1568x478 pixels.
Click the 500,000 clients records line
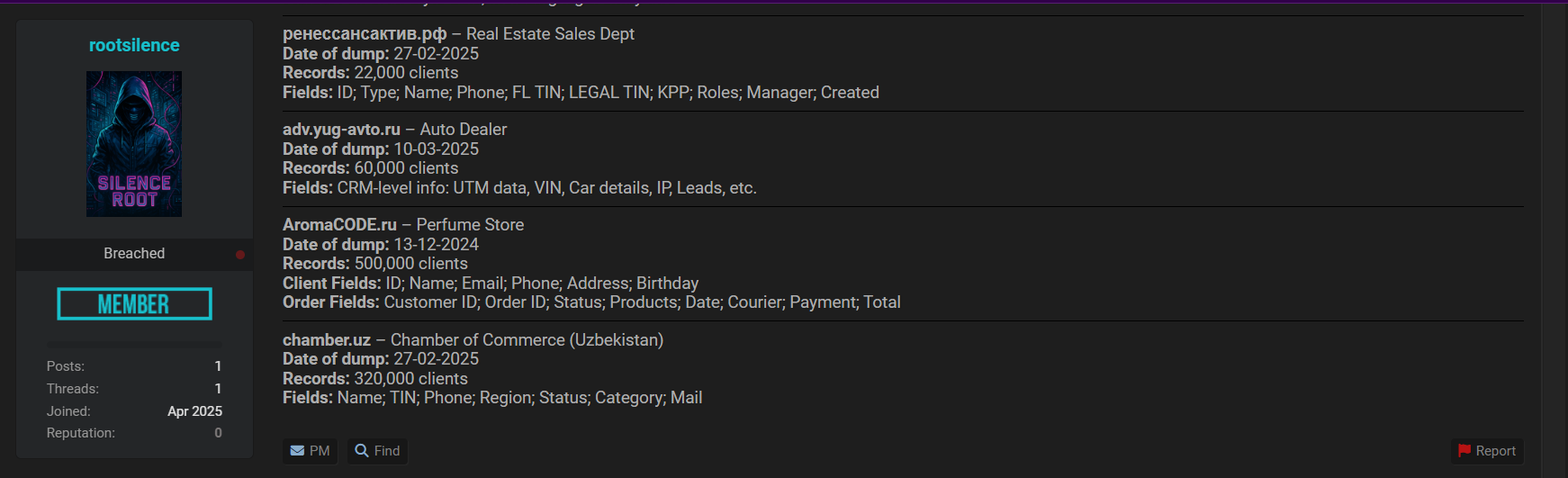click(x=375, y=264)
